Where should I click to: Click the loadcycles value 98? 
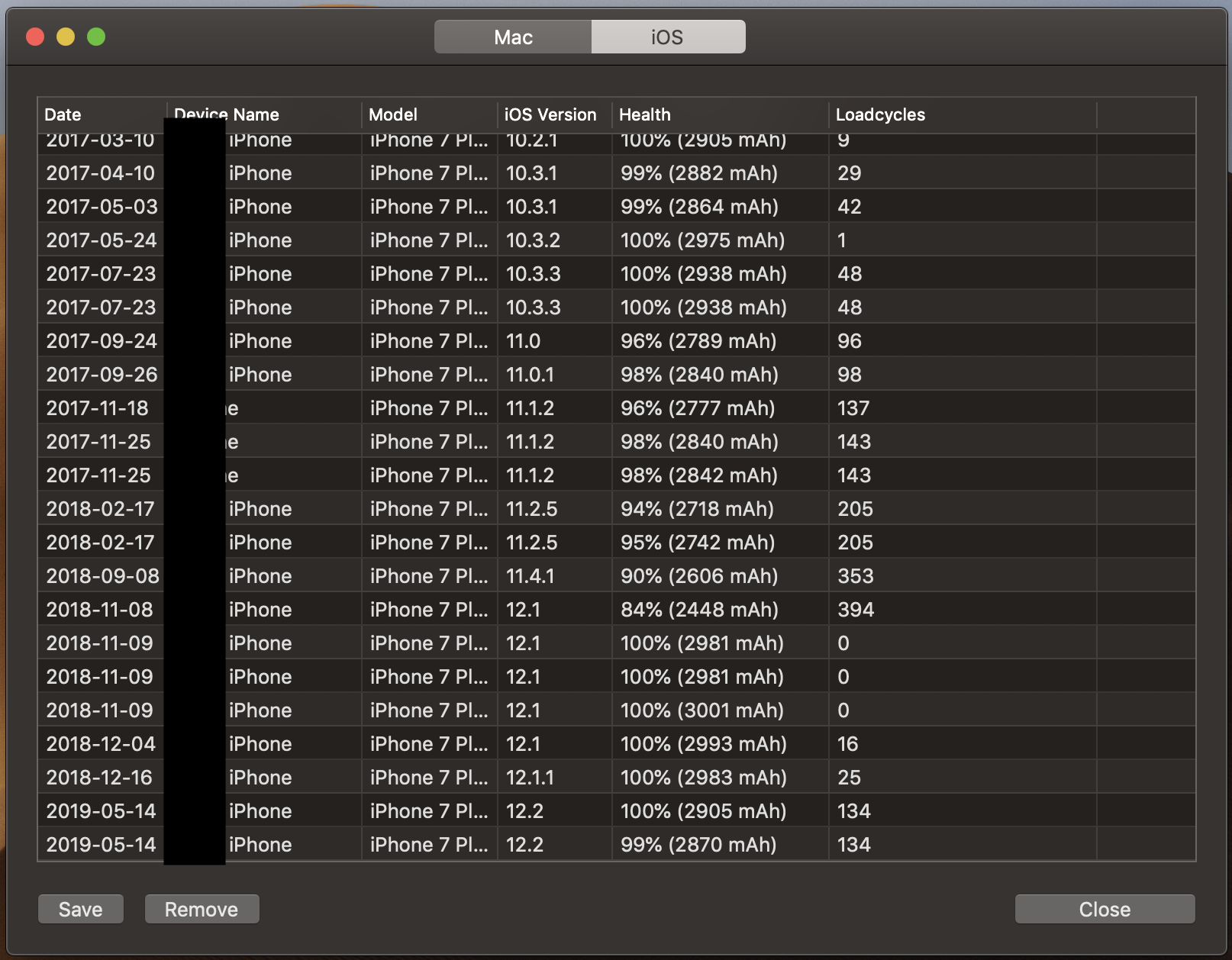tap(849, 375)
